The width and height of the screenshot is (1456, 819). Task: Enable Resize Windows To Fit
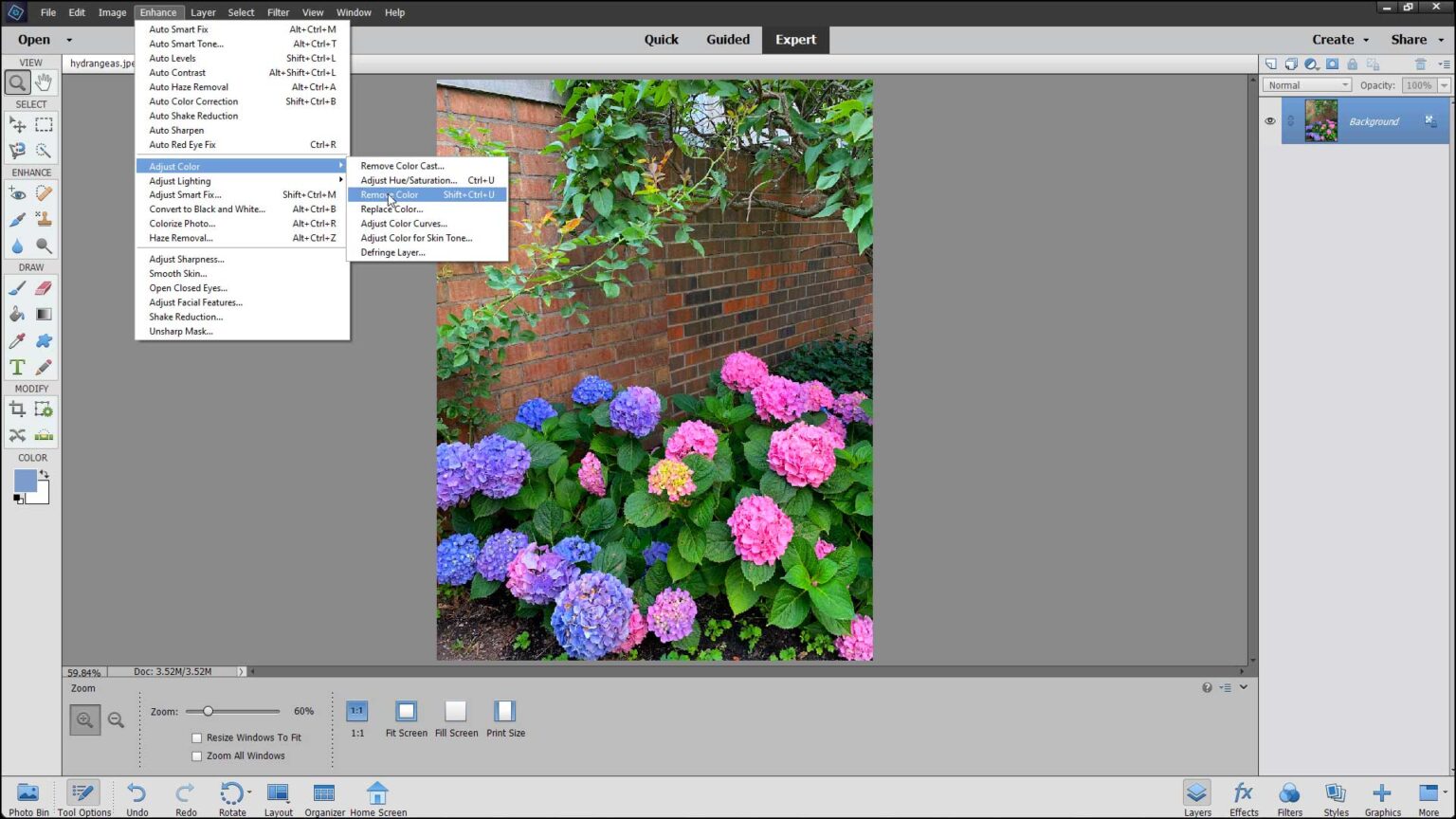pos(197,737)
